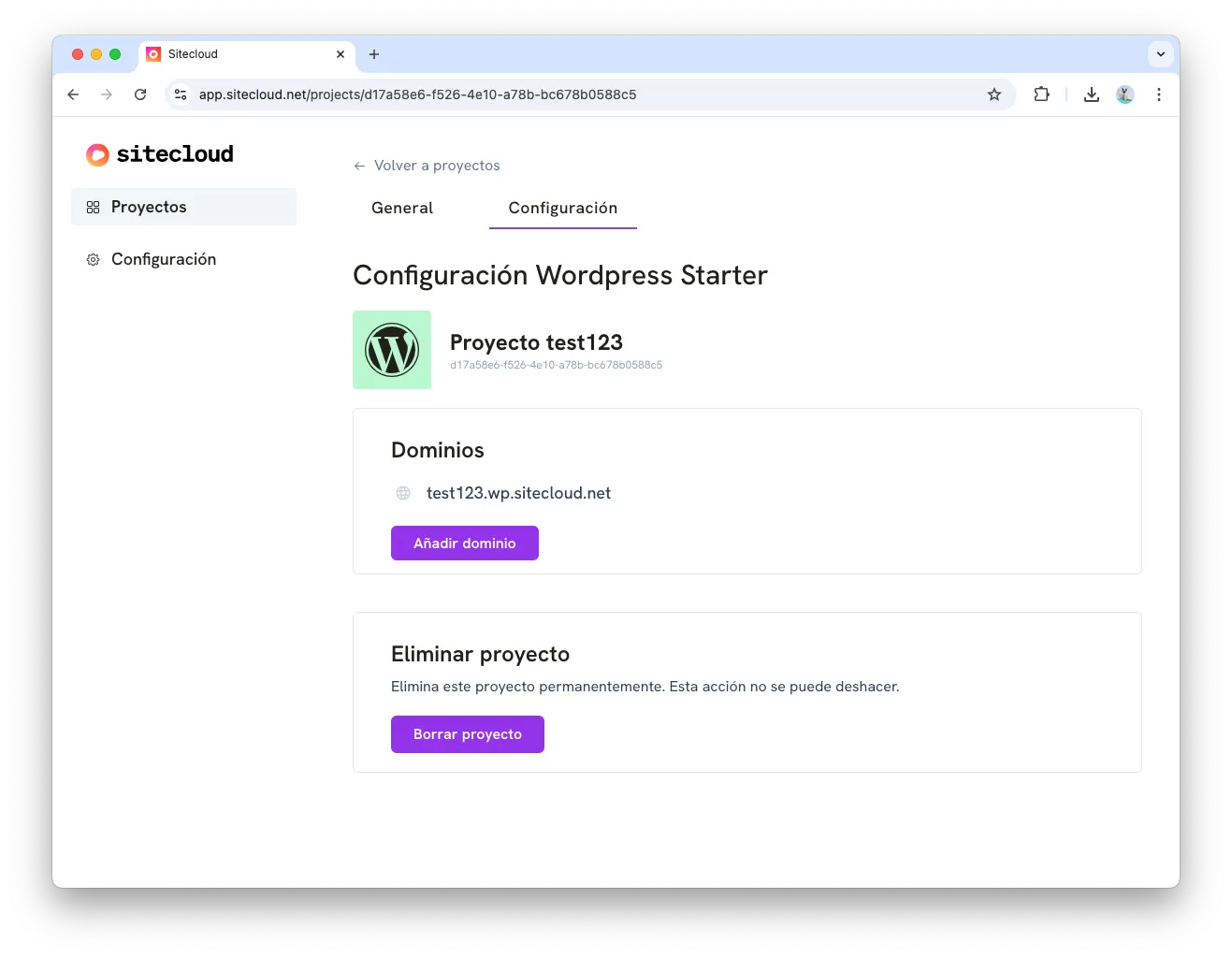Bookmark this page with the star icon
The width and height of the screenshot is (1232, 957).
click(x=994, y=94)
